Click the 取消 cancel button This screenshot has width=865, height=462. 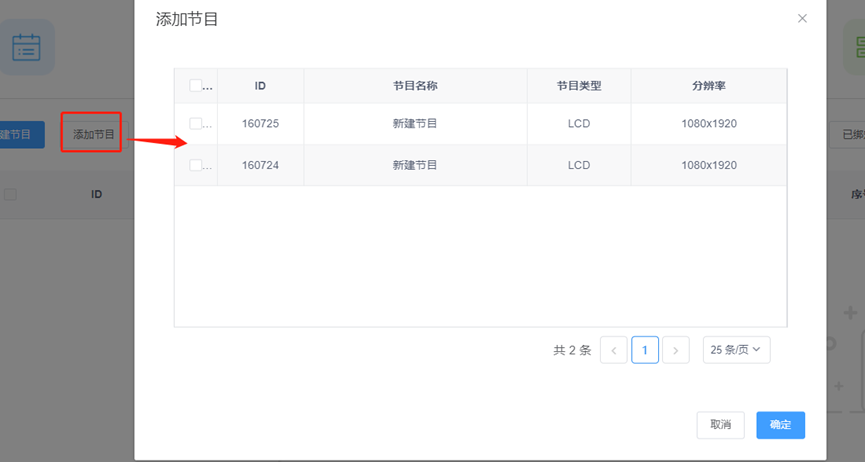pos(720,425)
